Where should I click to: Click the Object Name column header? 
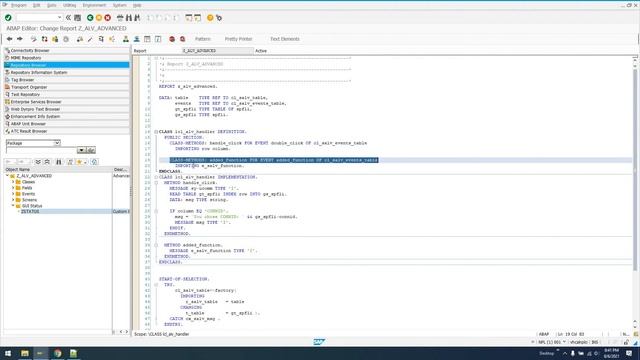point(58,169)
